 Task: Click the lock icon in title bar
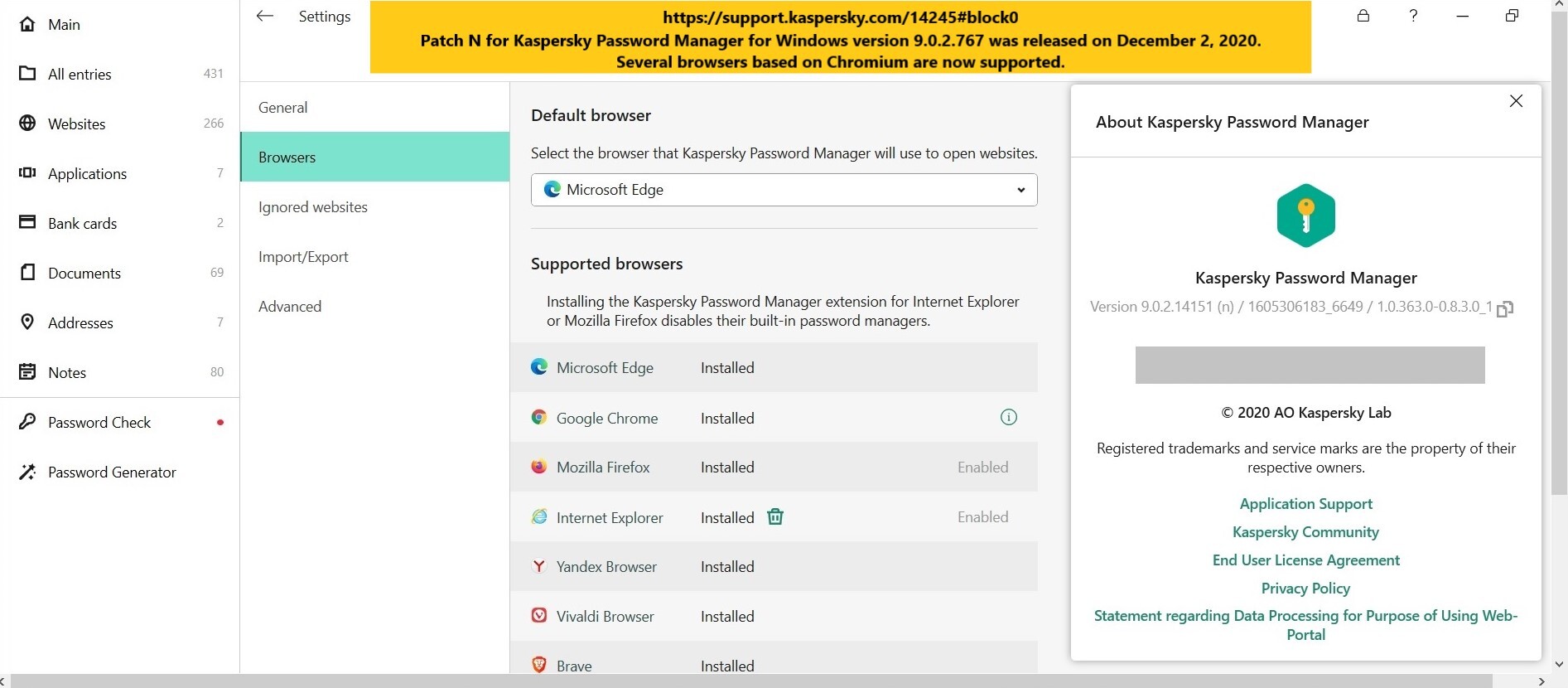tap(1363, 16)
